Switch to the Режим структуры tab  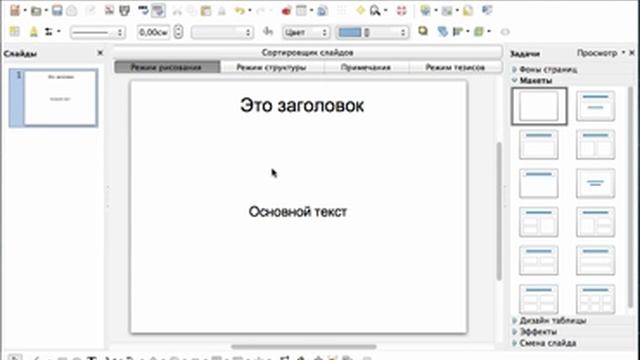pos(271,67)
